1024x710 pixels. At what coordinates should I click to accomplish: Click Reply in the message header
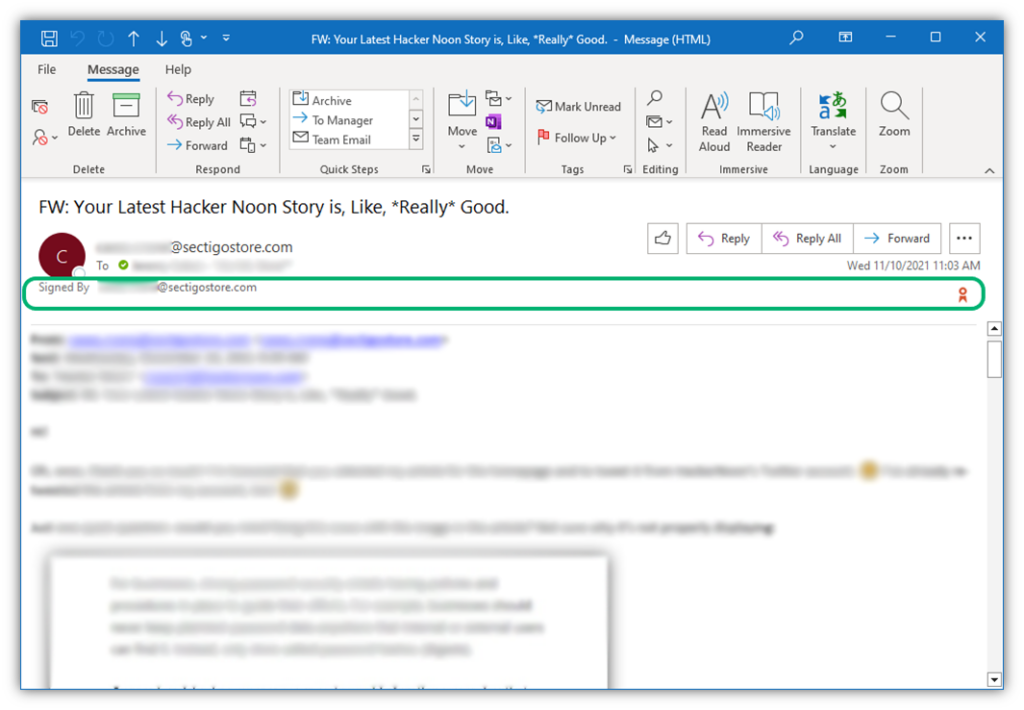pyautogui.click(x=724, y=238)
